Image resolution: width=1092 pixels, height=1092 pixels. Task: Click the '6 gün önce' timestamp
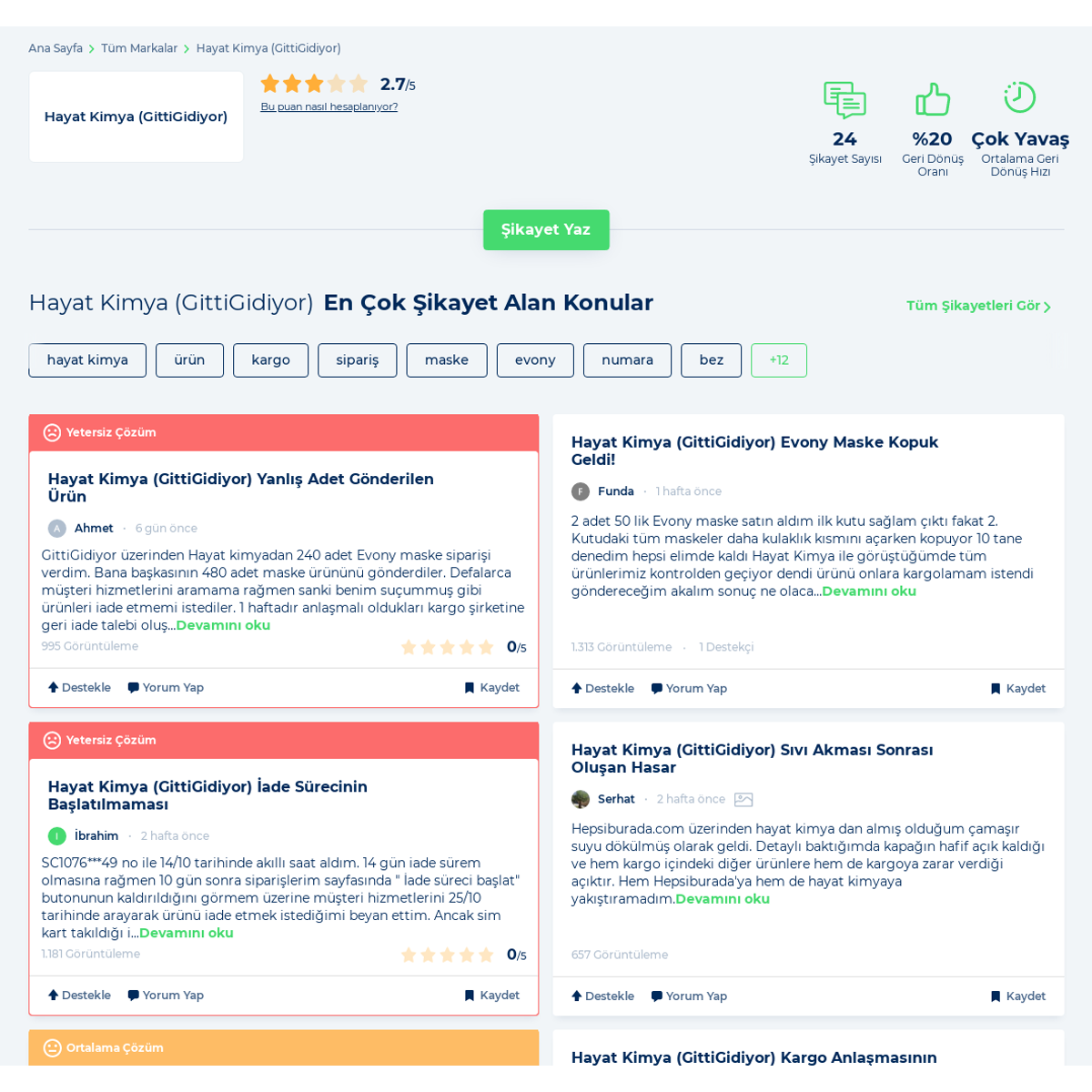coord(167,529)
